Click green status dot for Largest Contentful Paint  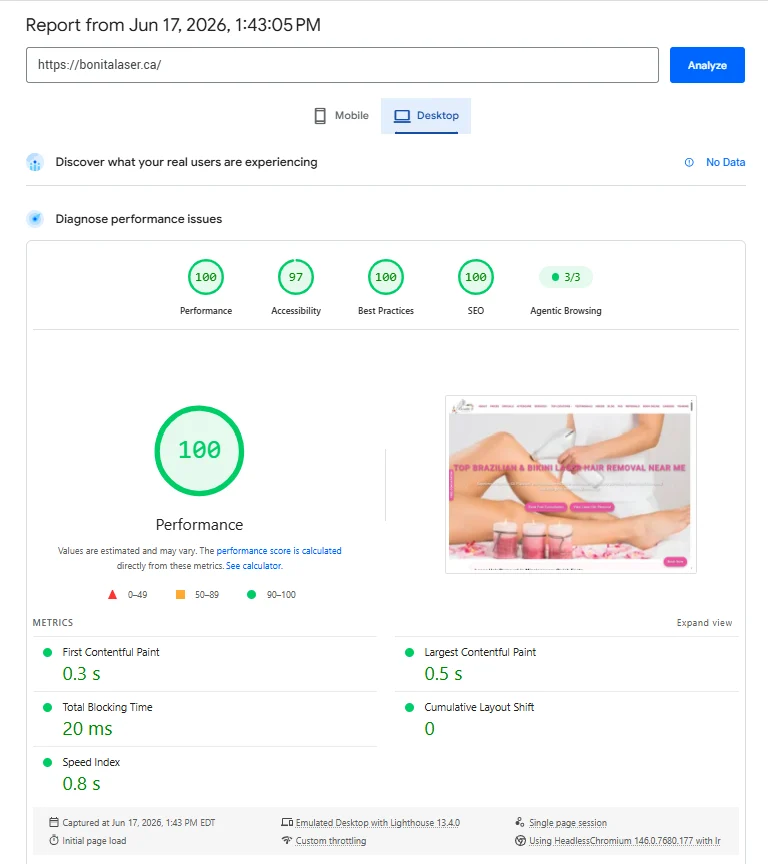[409, 652]
